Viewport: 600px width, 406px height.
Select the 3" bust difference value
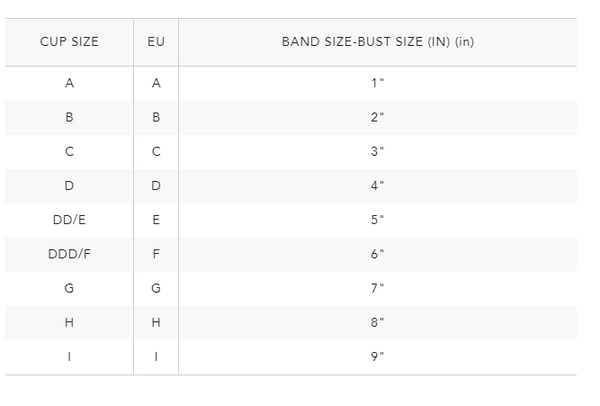coord(377,152)
